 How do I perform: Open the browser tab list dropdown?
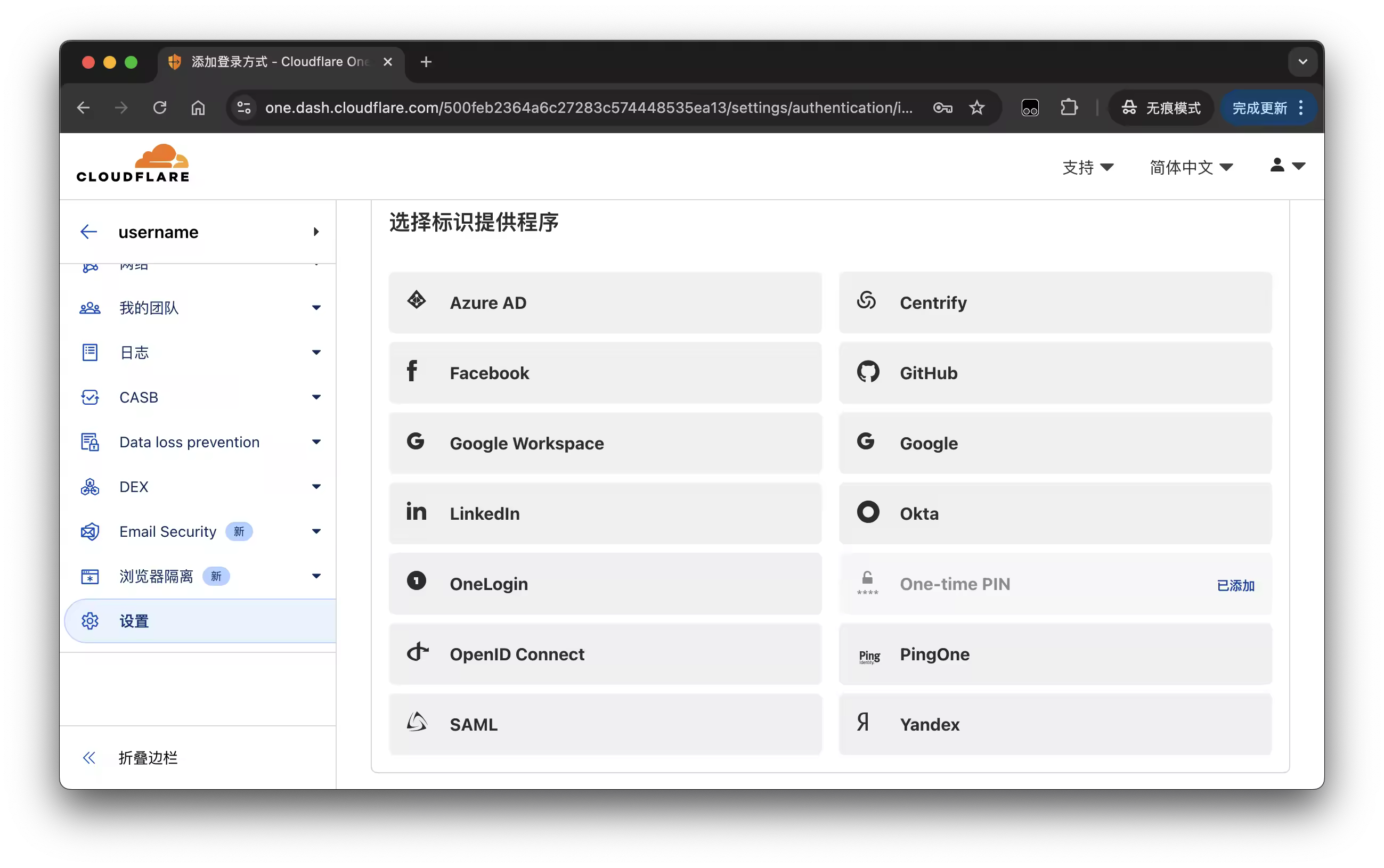coord(1302,61)
